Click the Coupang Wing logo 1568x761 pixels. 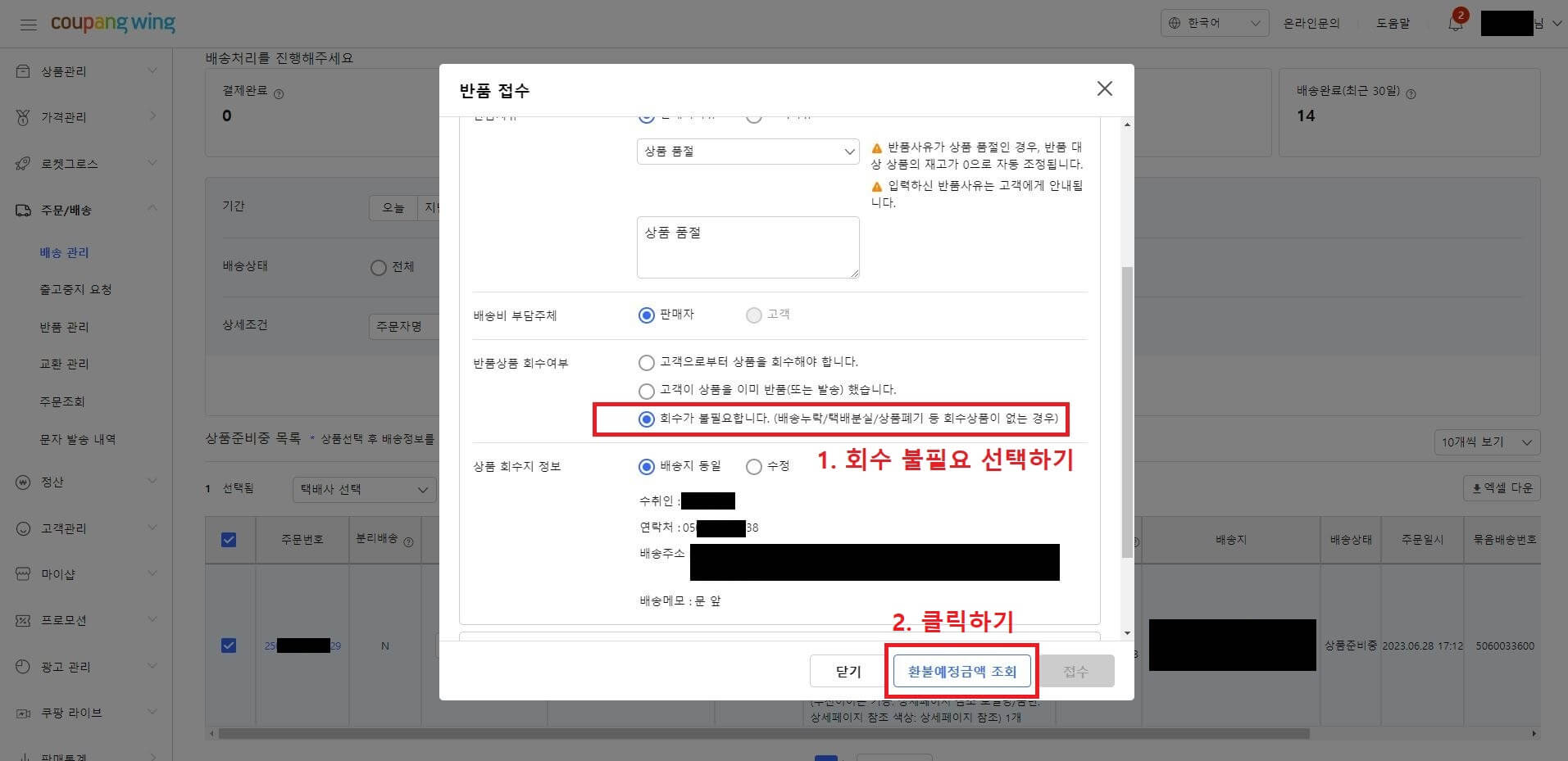[x=113, y=23]
